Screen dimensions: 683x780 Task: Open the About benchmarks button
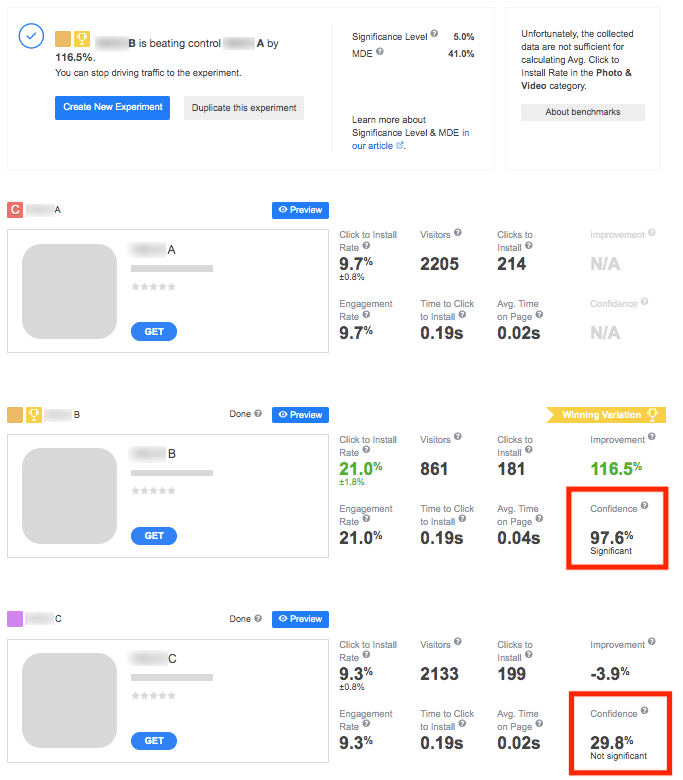click(583, 112)
